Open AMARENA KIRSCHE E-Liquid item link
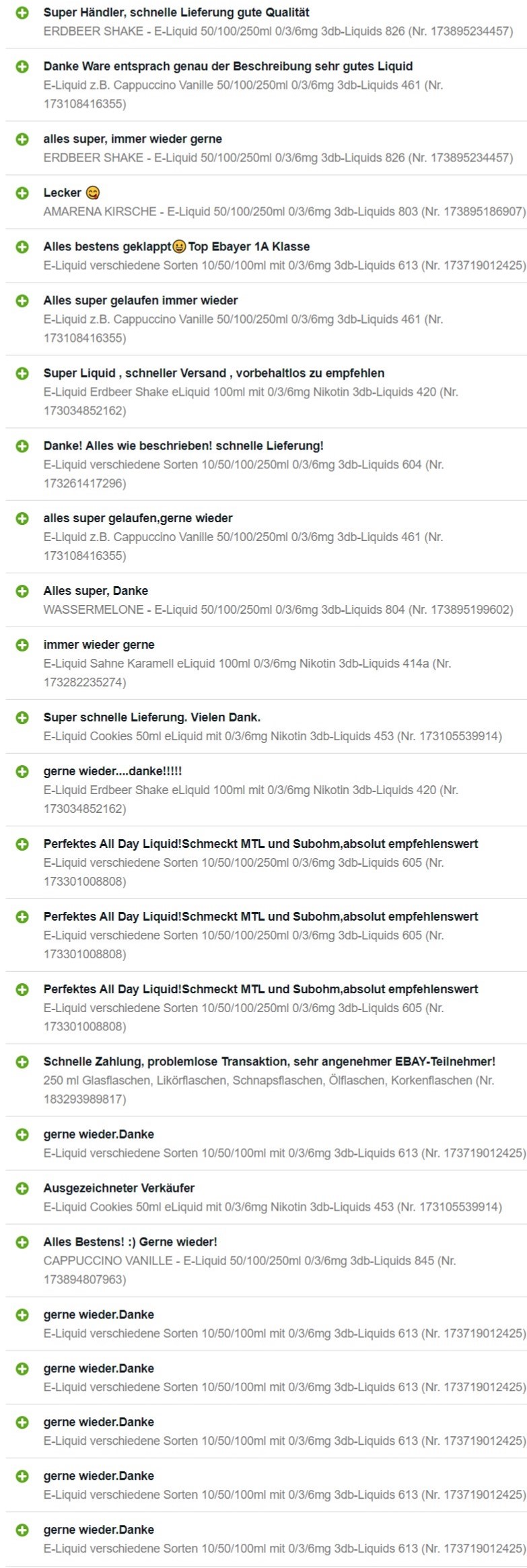 [285, 211]
